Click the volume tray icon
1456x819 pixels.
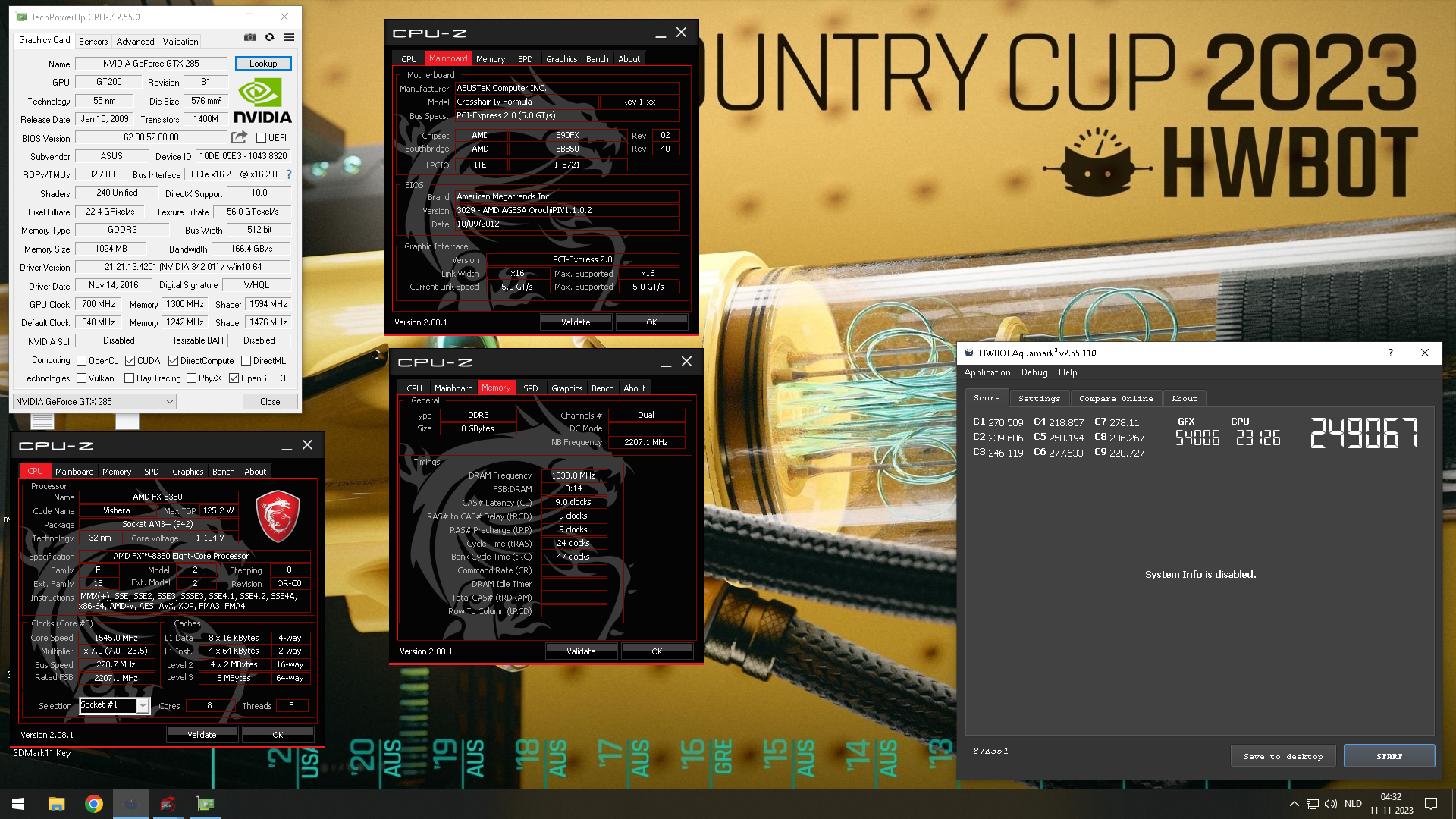[x=1331, y=804]
